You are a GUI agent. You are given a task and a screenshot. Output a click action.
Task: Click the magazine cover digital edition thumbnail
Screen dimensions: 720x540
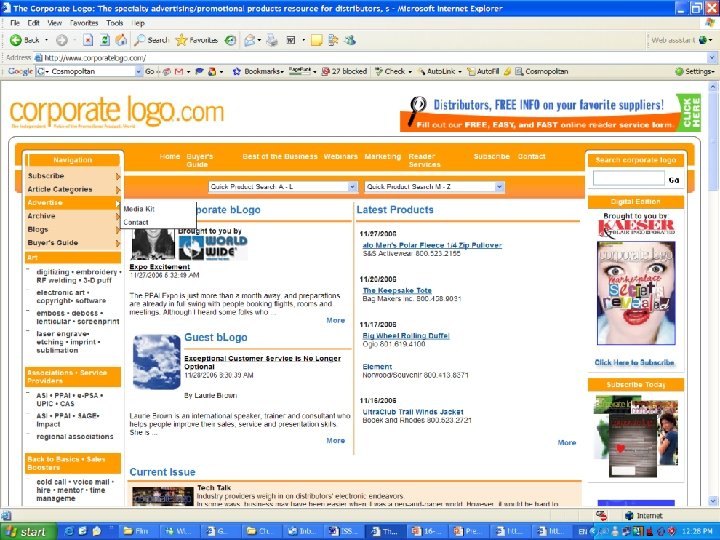pyautogui.click(x=636, y=293)
